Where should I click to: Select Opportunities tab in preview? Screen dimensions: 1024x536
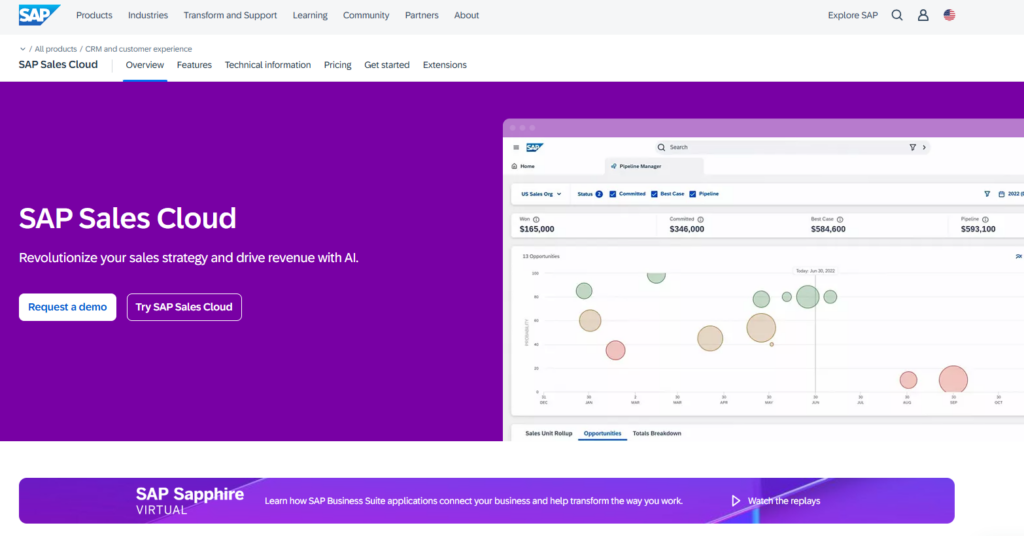click(x=602, y=434)
